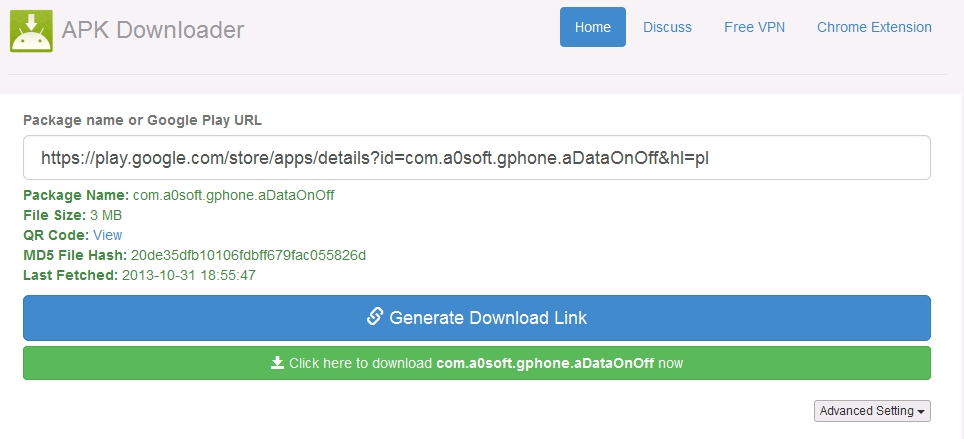
Task: Expand the Advanced Setting dropdown
Action: tap(871, 411)
